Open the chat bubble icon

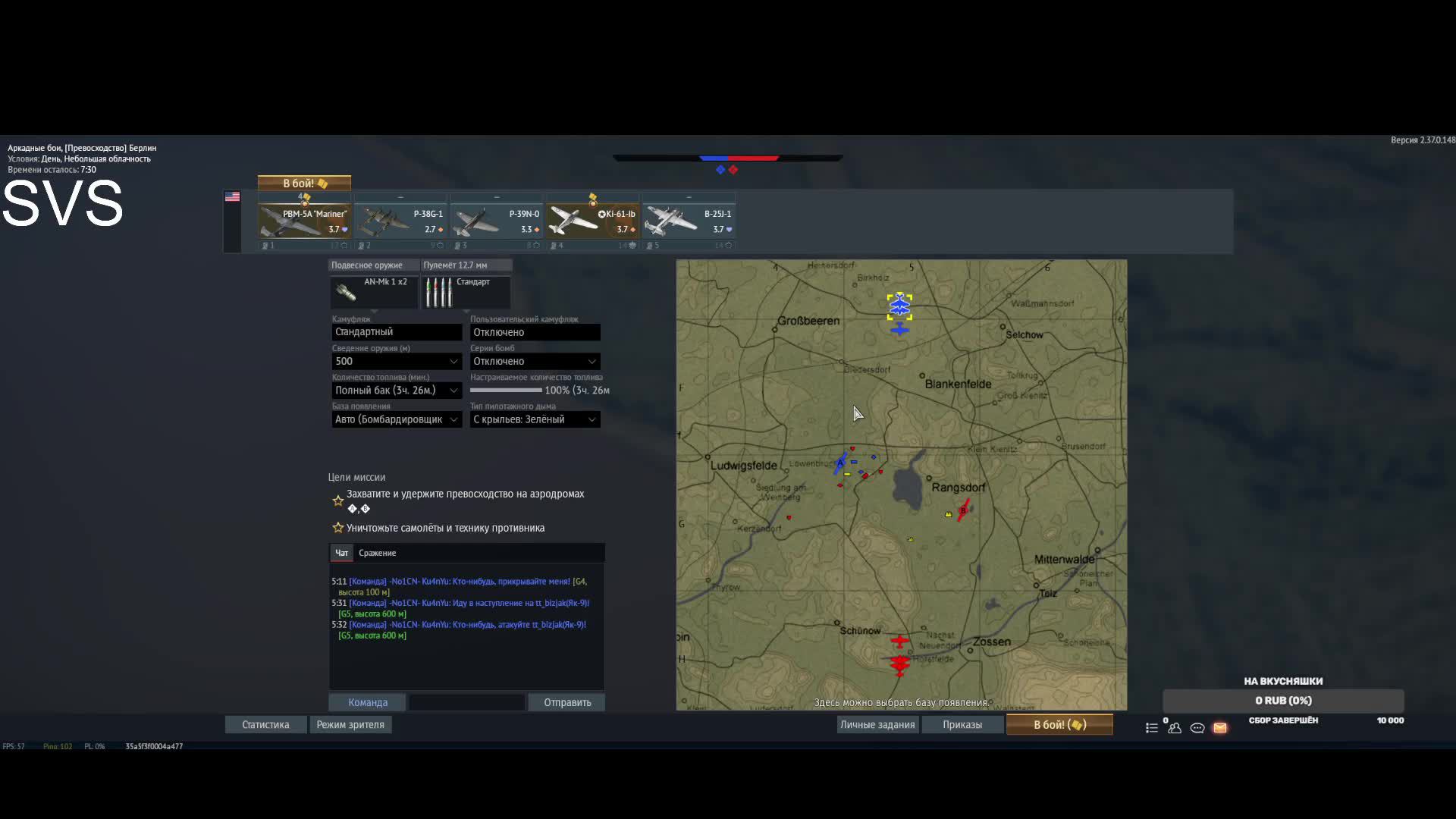click(1197, 728)
